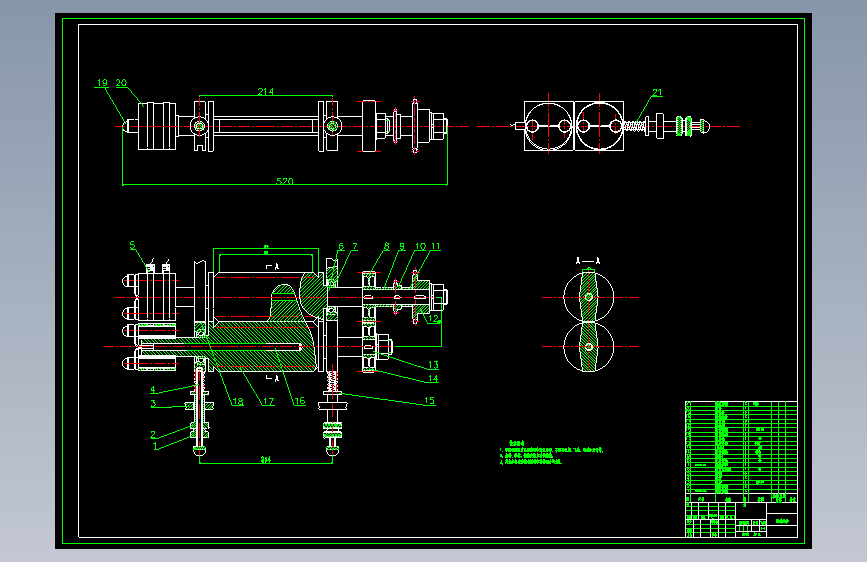Click part balloon number 3
The image size is (867, 562).
153,403
